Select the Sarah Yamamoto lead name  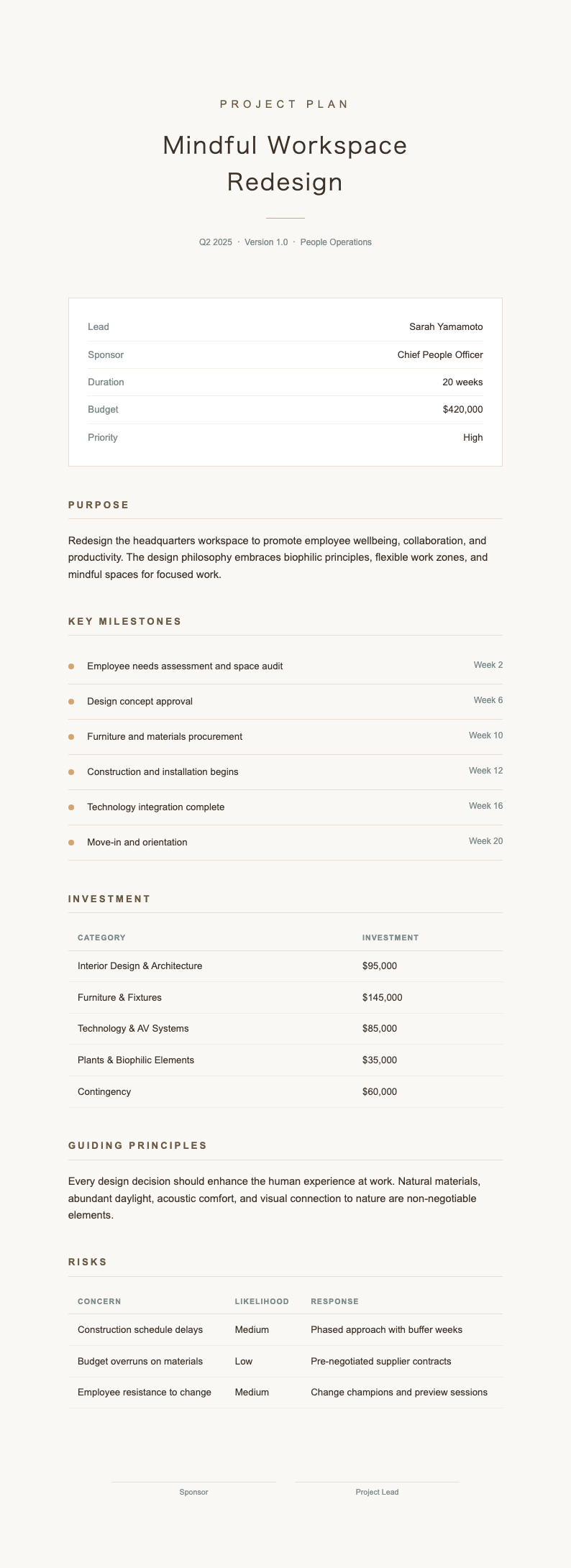tap(446, 327)
